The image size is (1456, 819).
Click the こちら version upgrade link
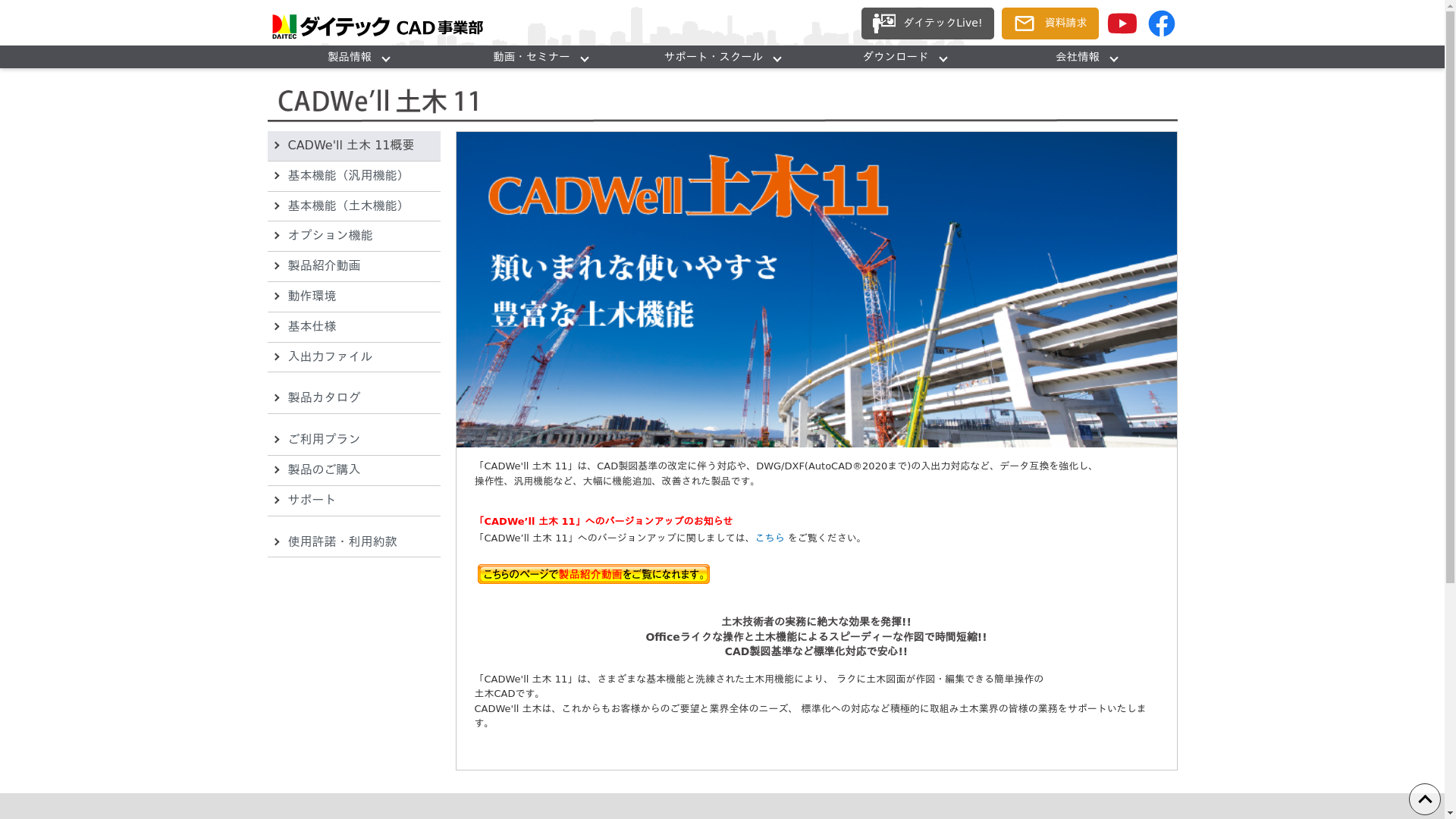[x=769, y=538]
